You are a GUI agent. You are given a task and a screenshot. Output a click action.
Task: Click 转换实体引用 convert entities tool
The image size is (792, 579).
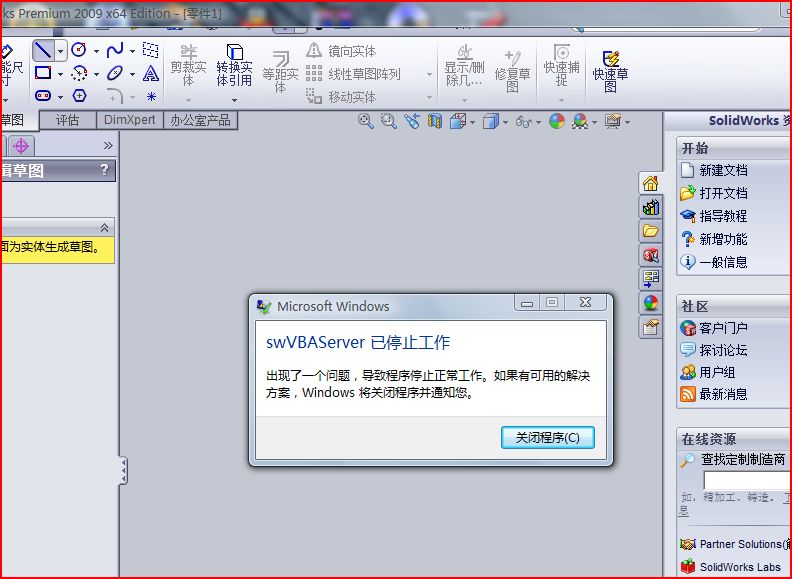234,67
